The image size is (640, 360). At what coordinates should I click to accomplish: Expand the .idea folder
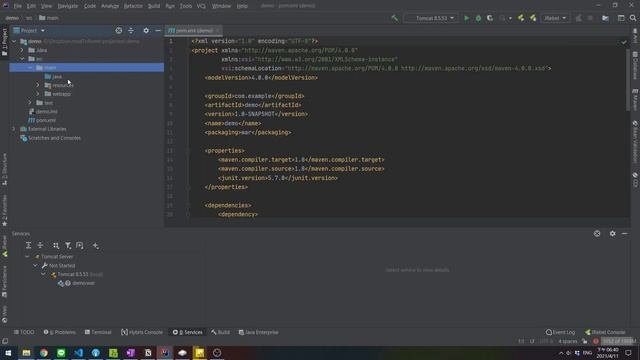pos(22,50)
